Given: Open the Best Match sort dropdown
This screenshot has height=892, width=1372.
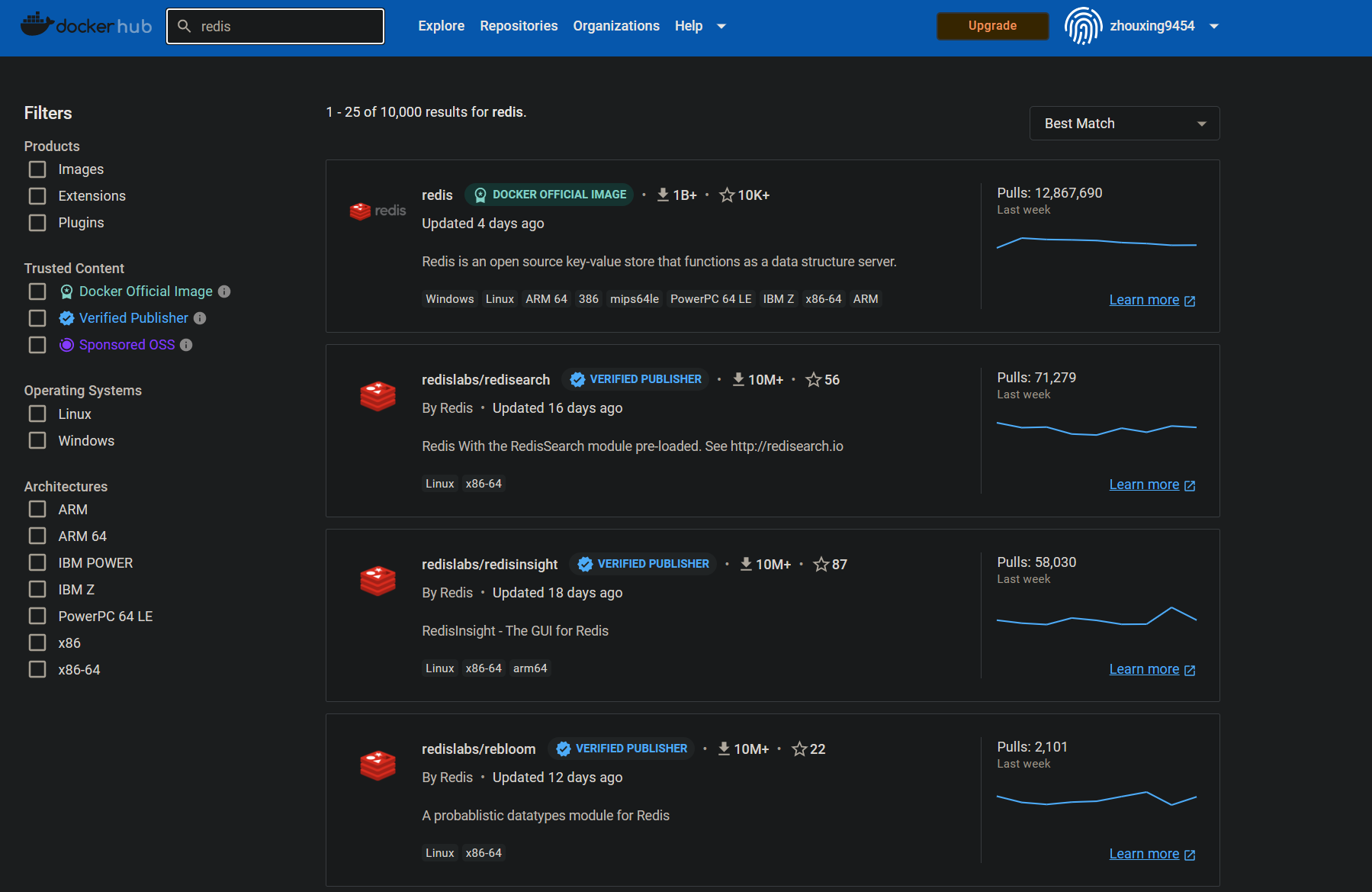Looking at the screenshot, I should click(x=1123, y=124).
